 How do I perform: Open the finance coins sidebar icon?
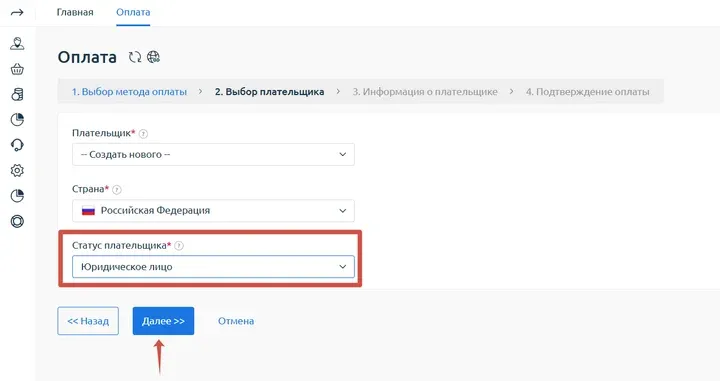point(17,95)
